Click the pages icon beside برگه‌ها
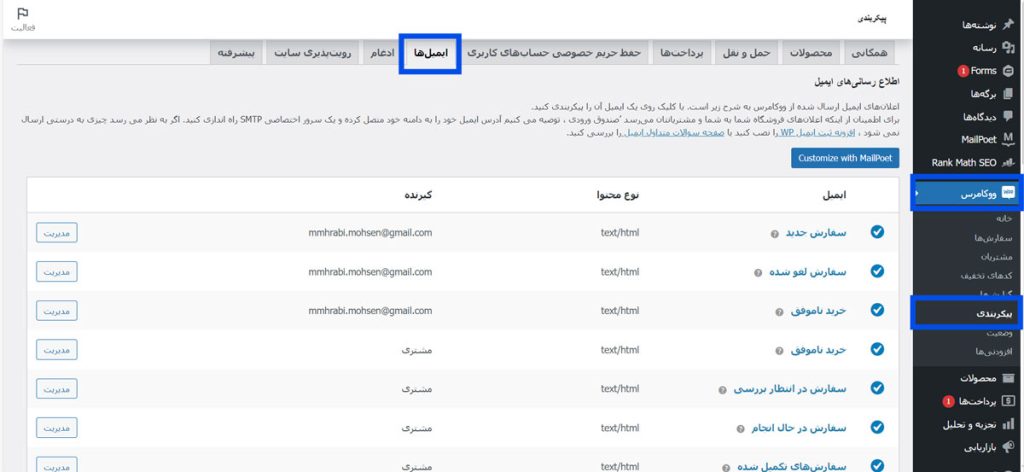The image size is (1024, 472). [x=1008, y=93]
